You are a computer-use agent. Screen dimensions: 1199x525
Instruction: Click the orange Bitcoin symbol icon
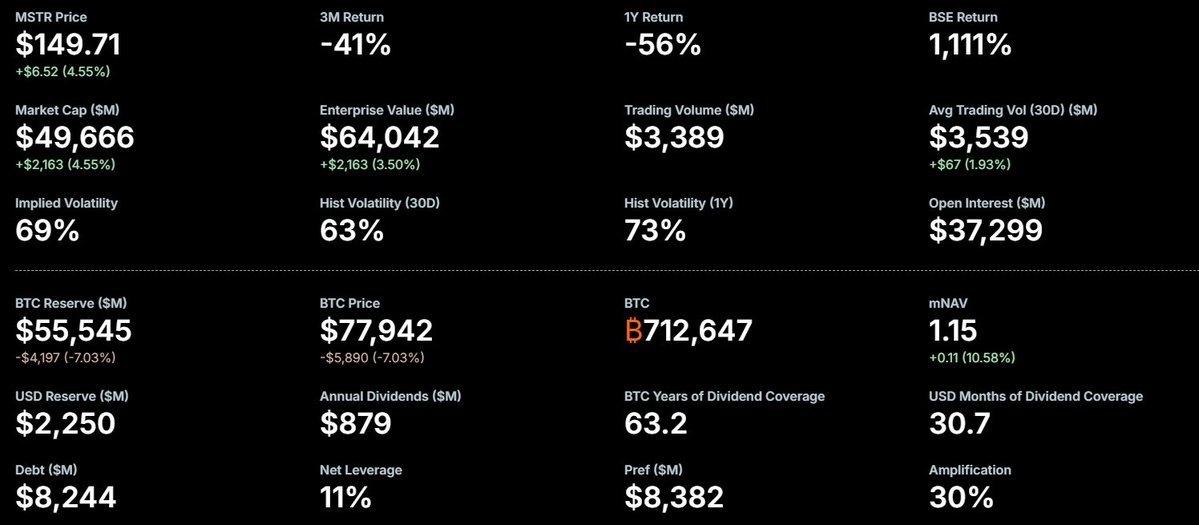[x=634, y=331]
